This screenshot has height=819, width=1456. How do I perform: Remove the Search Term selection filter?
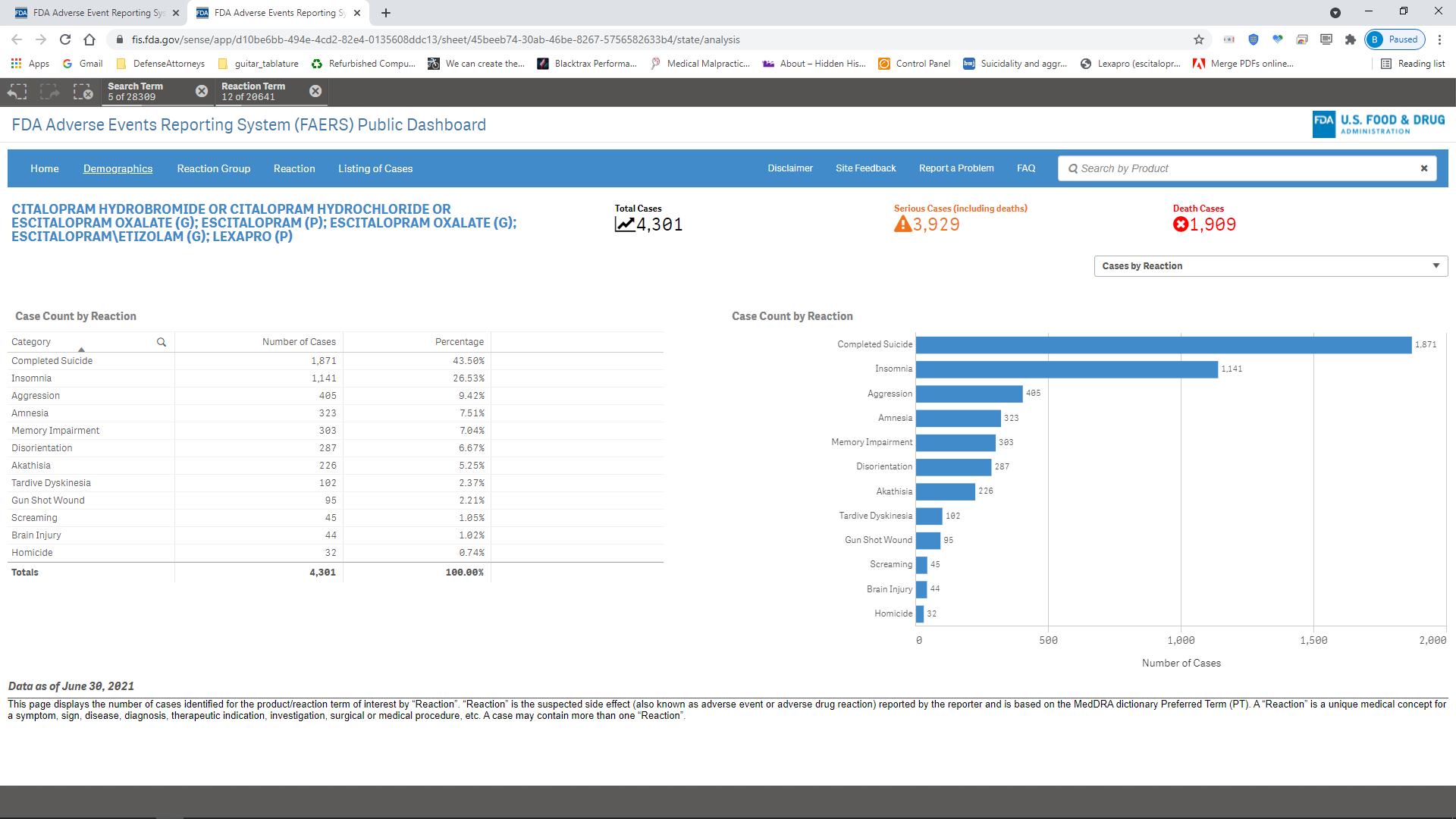202,91
